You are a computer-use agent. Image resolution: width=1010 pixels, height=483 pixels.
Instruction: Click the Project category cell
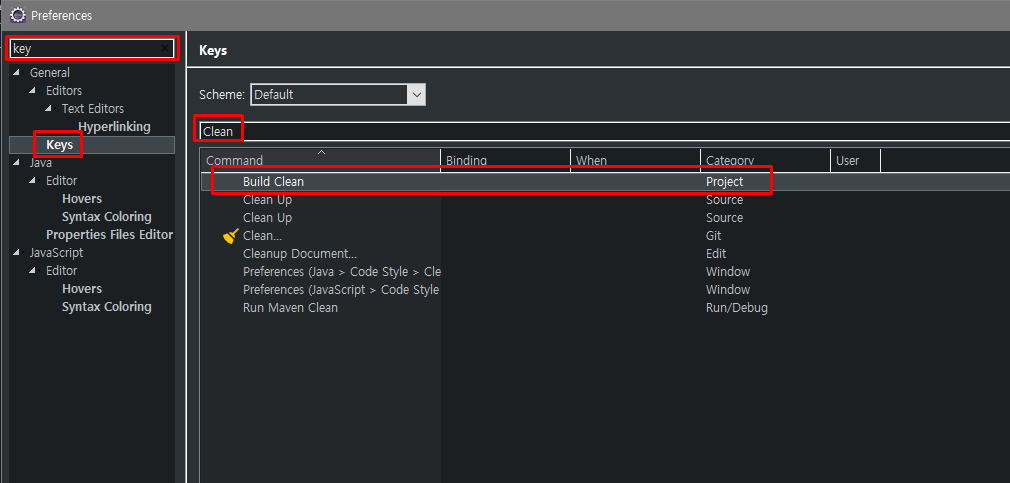(x=725, y=182)
